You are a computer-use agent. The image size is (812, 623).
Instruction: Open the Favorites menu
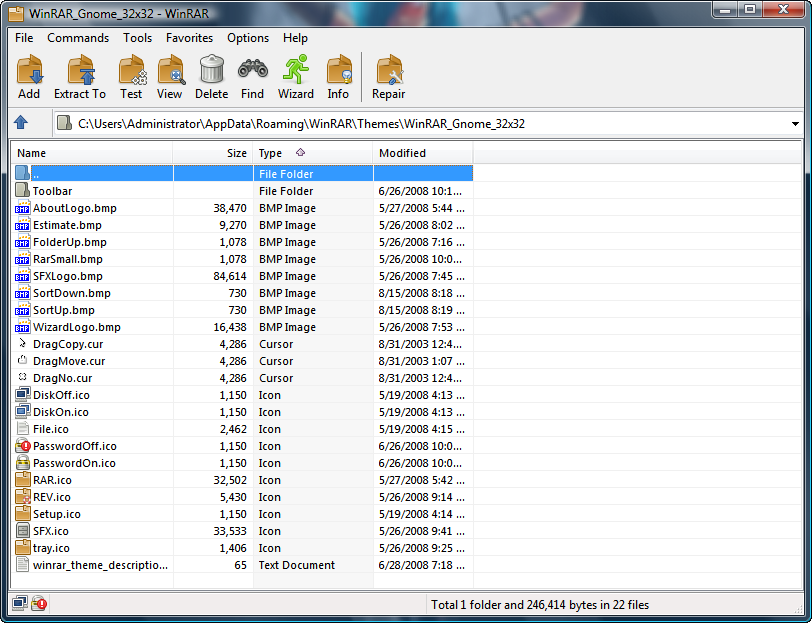pyautogui.click(x=190, y=38)
